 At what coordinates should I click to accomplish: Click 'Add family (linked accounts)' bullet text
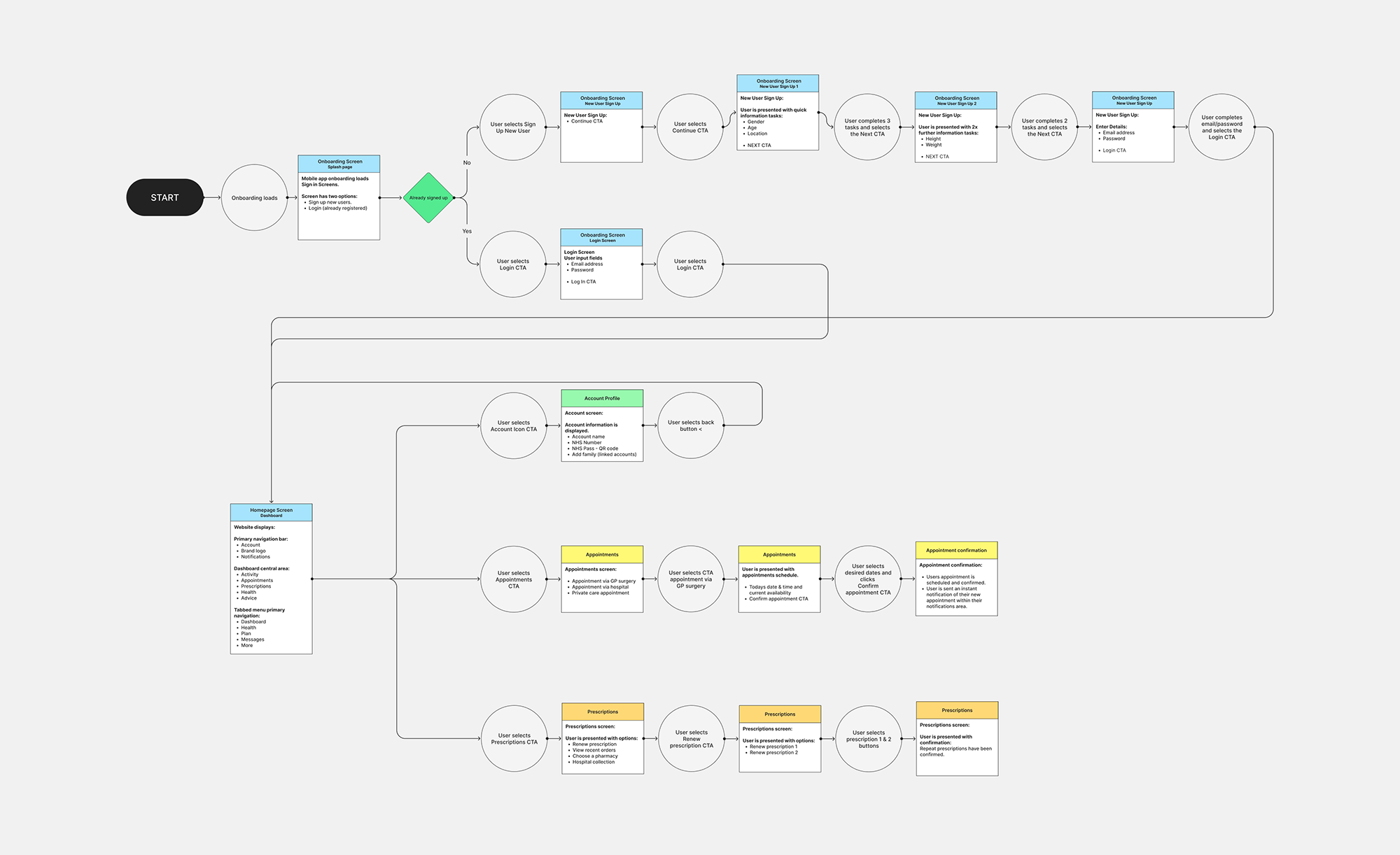(604, 454)
